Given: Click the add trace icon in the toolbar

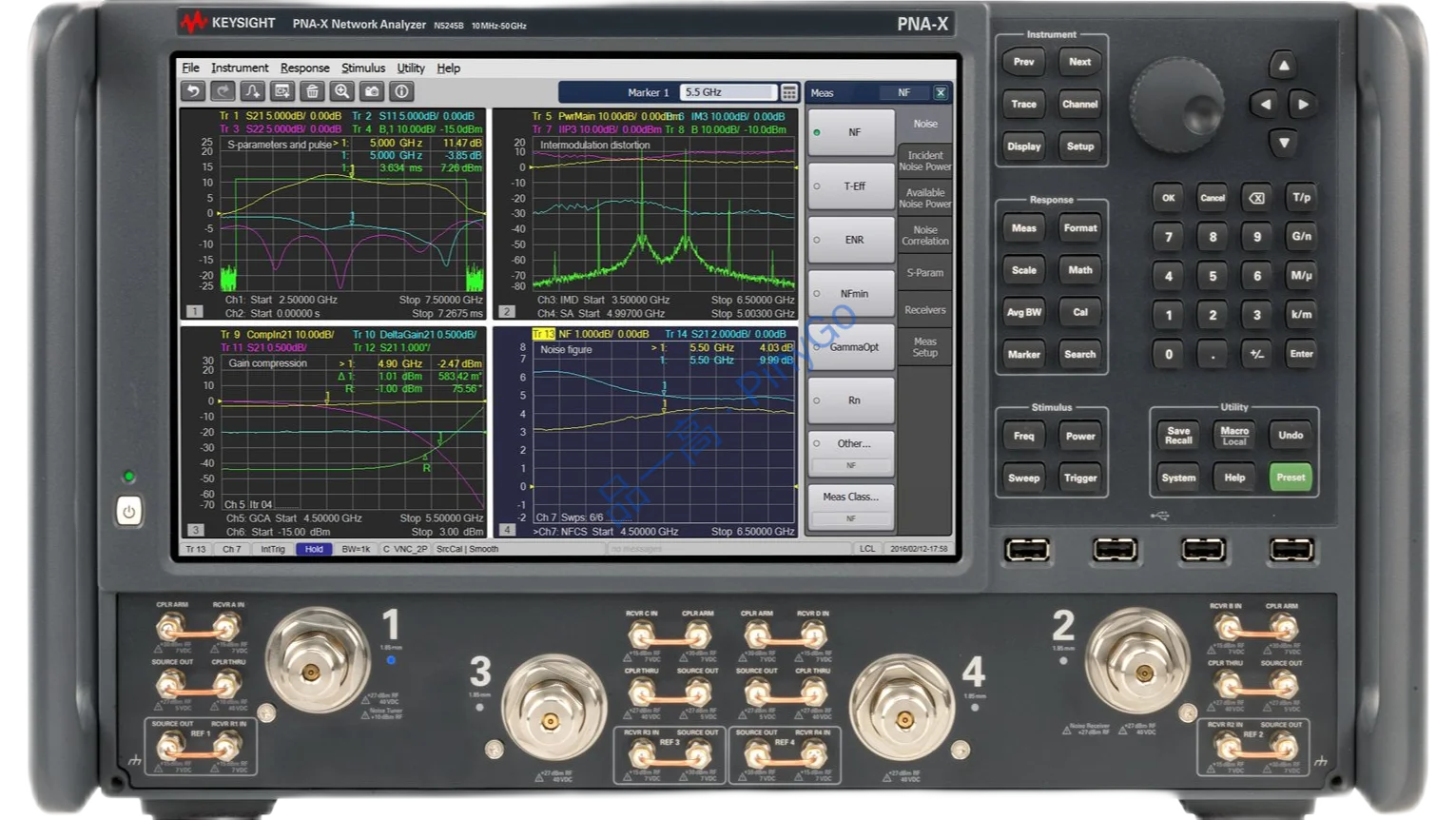Looking at the screenshot, I should [252, 91].
